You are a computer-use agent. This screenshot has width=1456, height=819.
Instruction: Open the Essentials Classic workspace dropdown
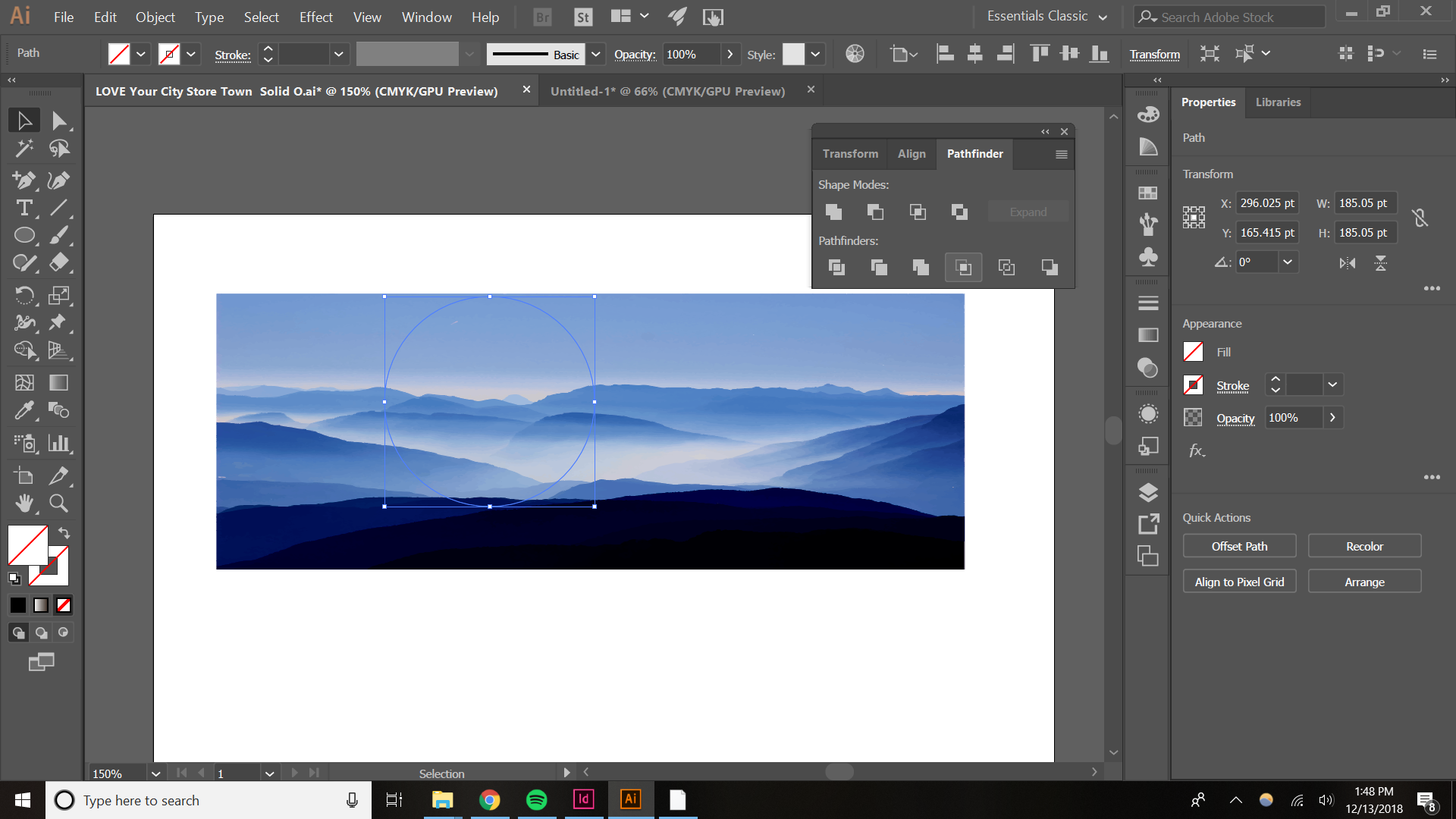(1103, 17)
